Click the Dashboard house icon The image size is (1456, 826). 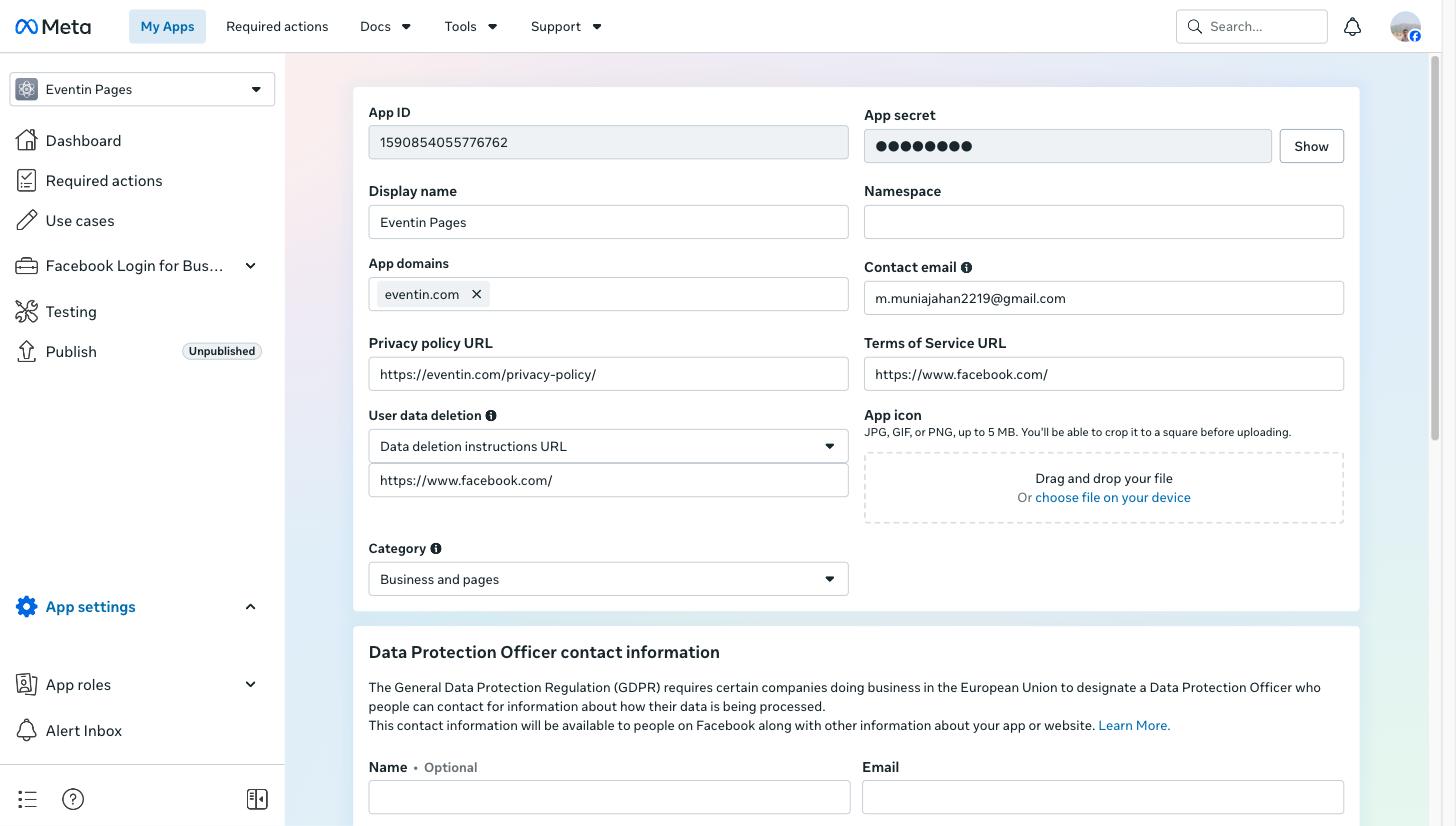coord(27,141)
